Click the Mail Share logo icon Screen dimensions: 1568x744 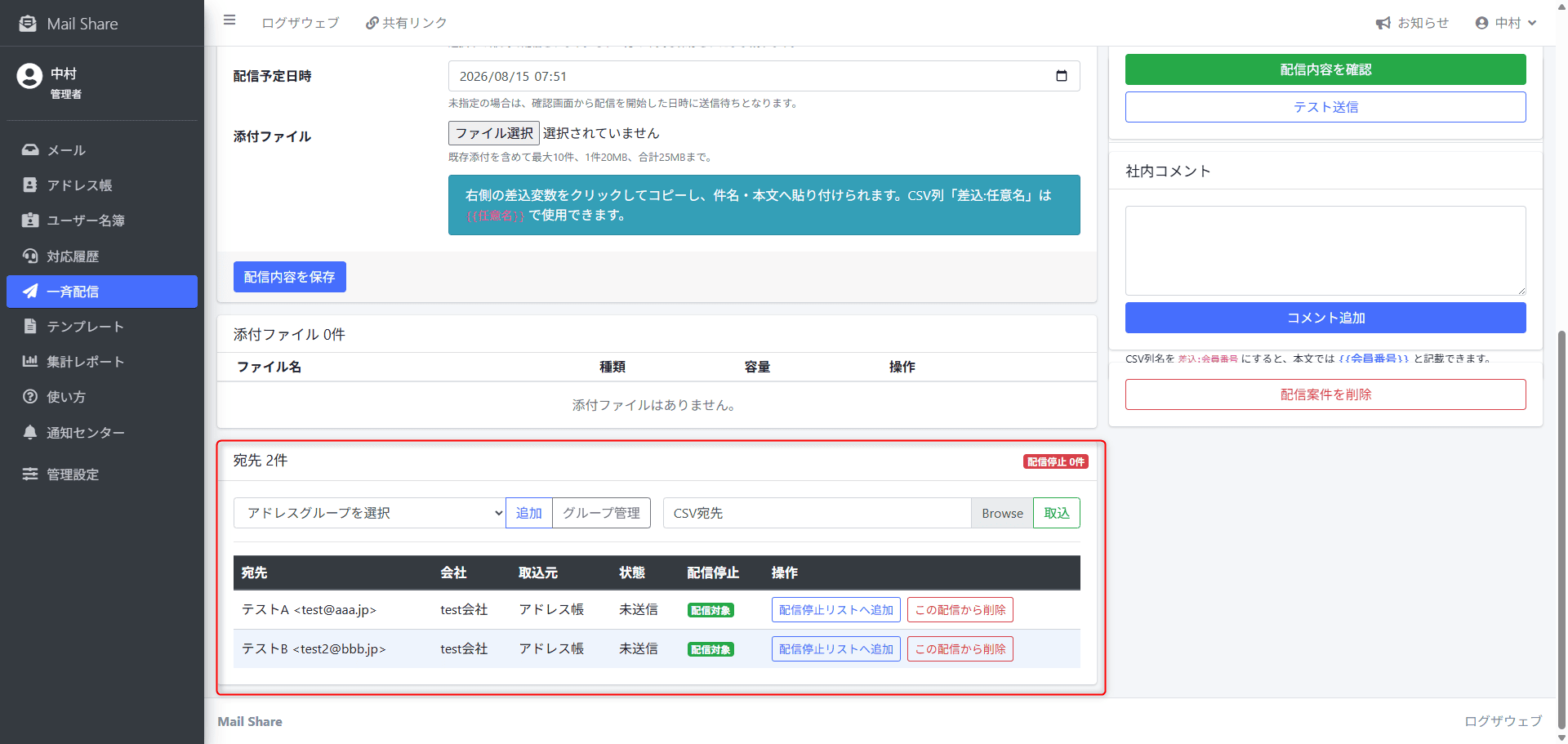28,23
